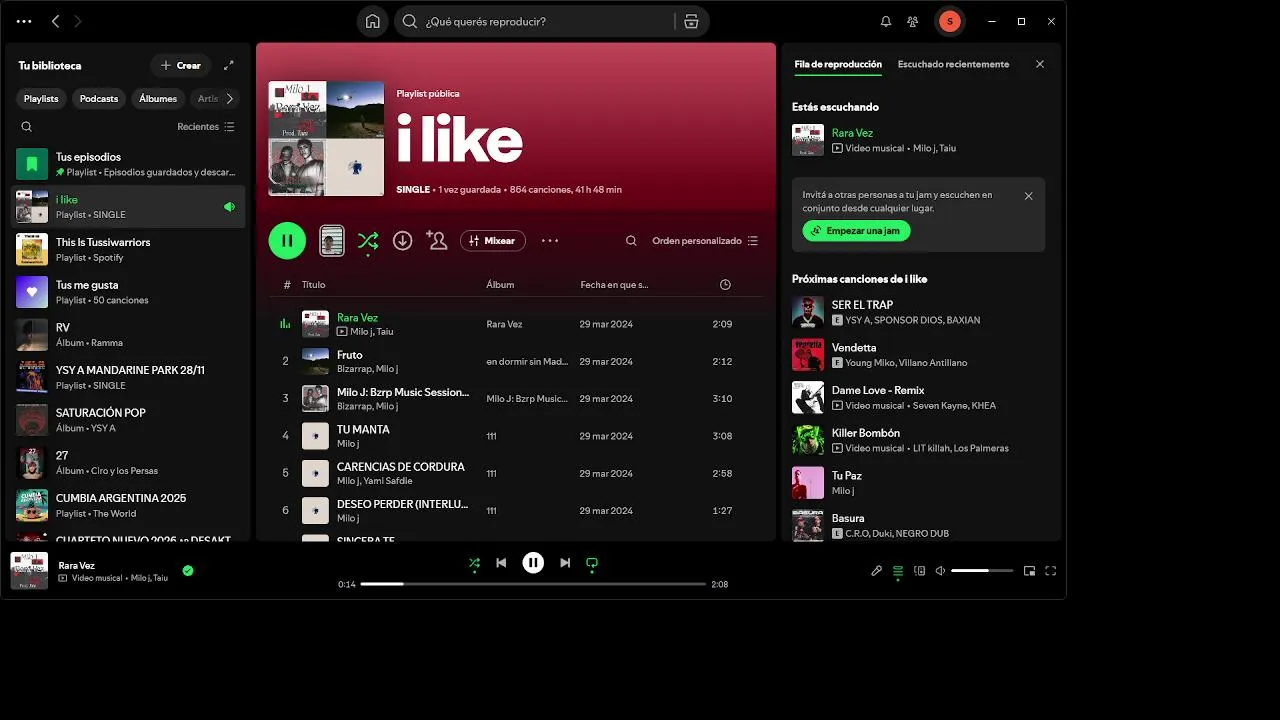Open now playing album art thumbnail
1280x720 pixels.
tap(29, 571)
